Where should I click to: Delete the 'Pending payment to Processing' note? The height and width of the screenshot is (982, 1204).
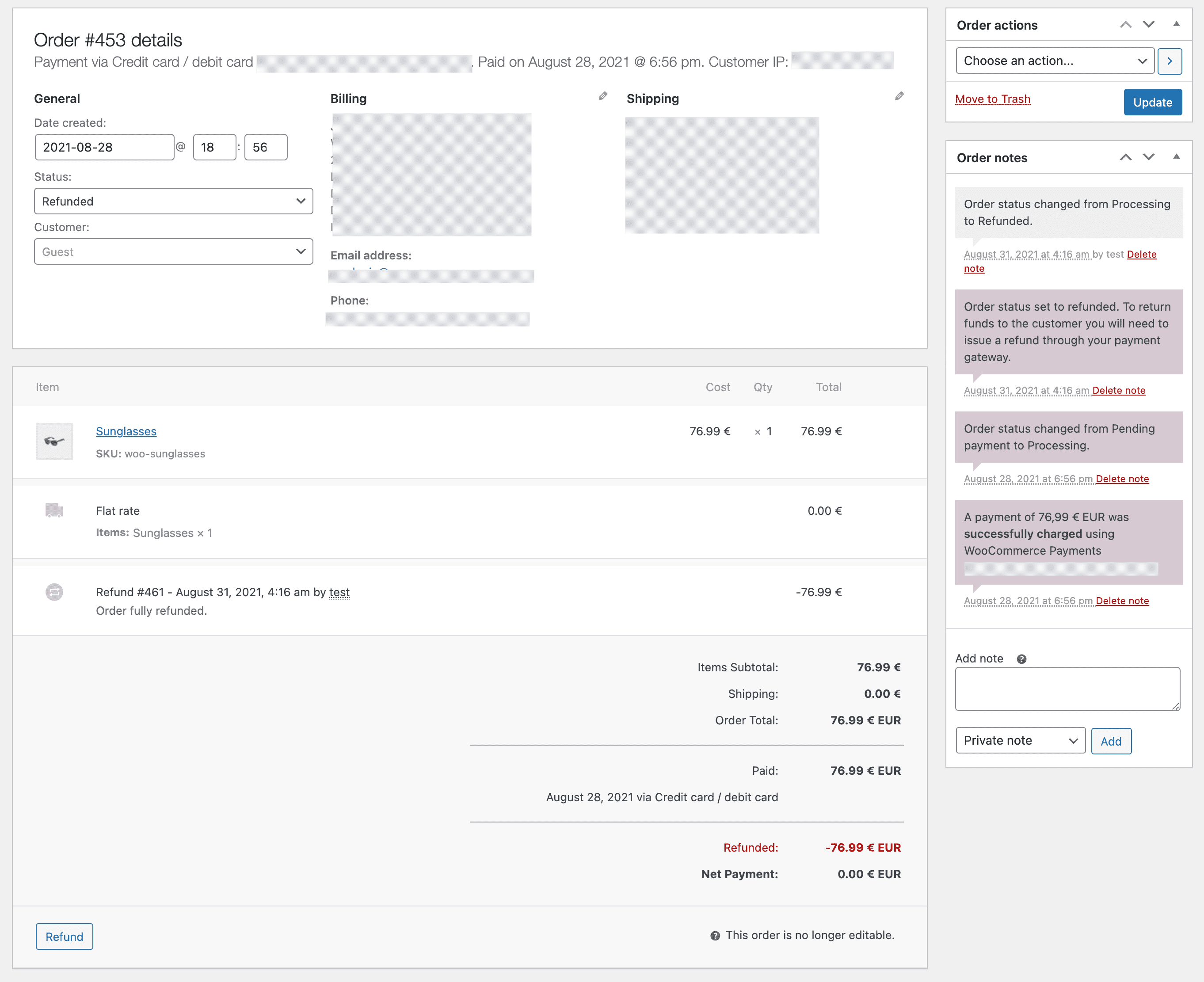[1122, 479]
